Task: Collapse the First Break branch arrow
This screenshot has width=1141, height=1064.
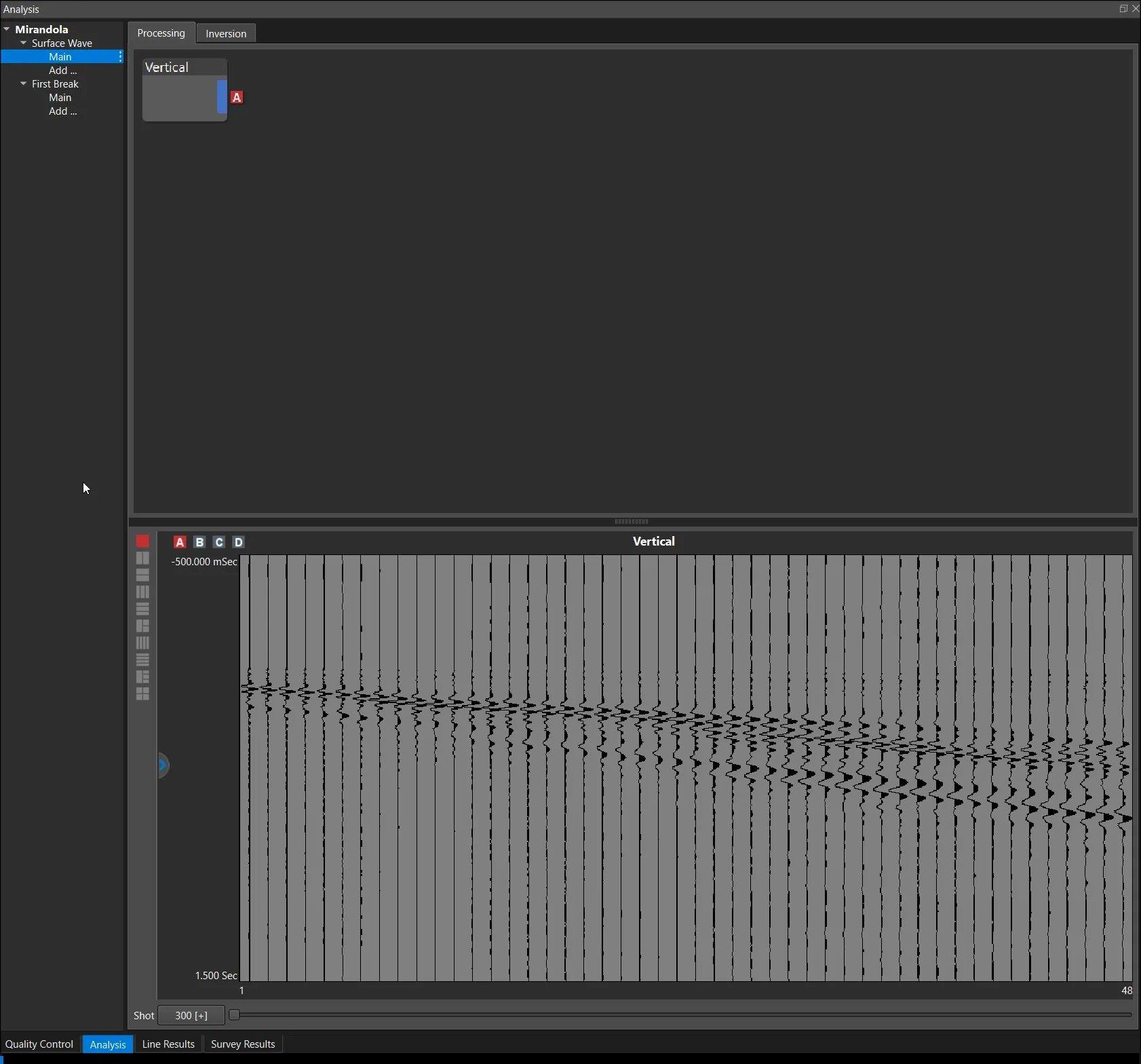Action: coord(24,83)
